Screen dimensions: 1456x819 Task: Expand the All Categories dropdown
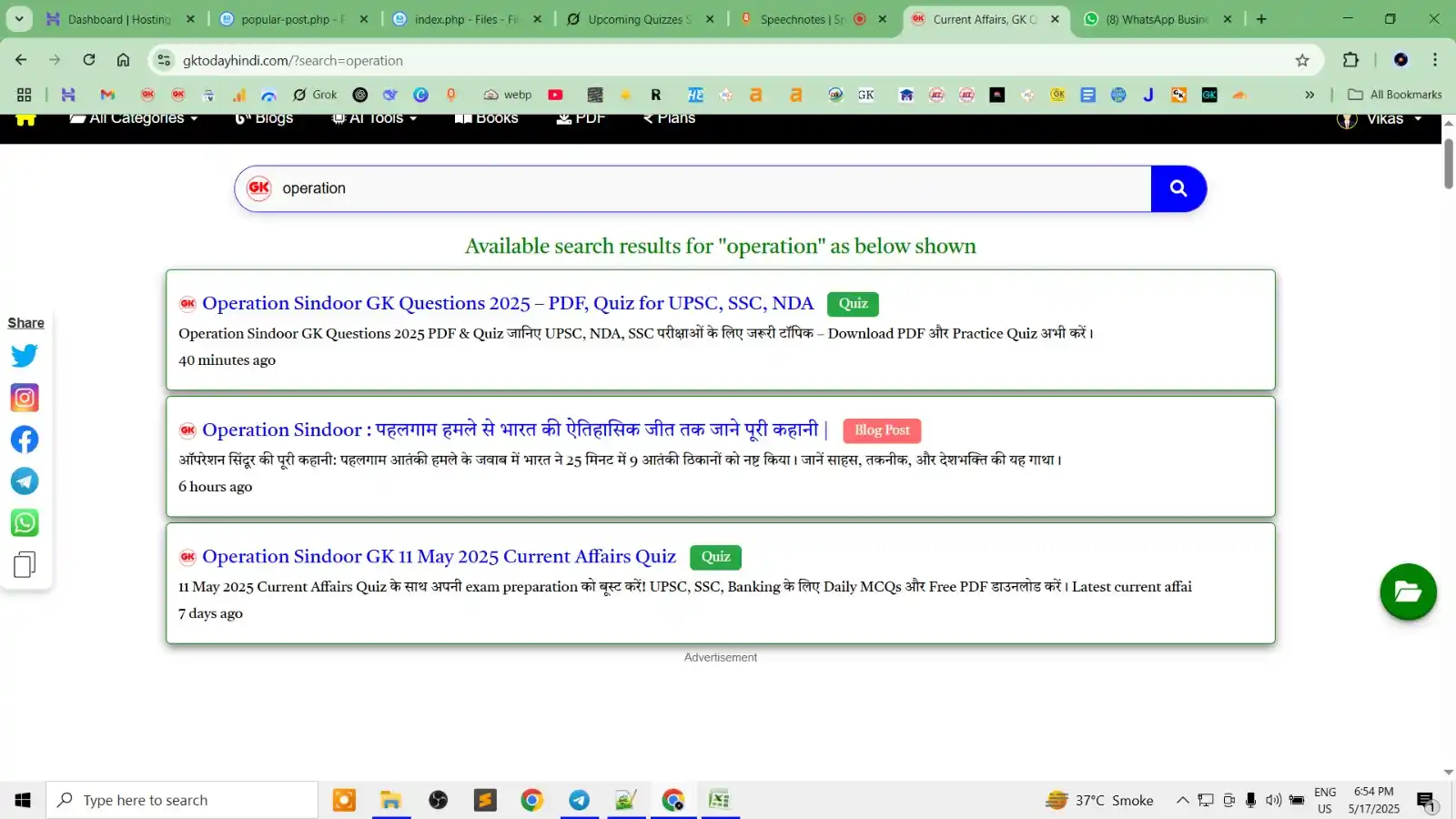134,118
